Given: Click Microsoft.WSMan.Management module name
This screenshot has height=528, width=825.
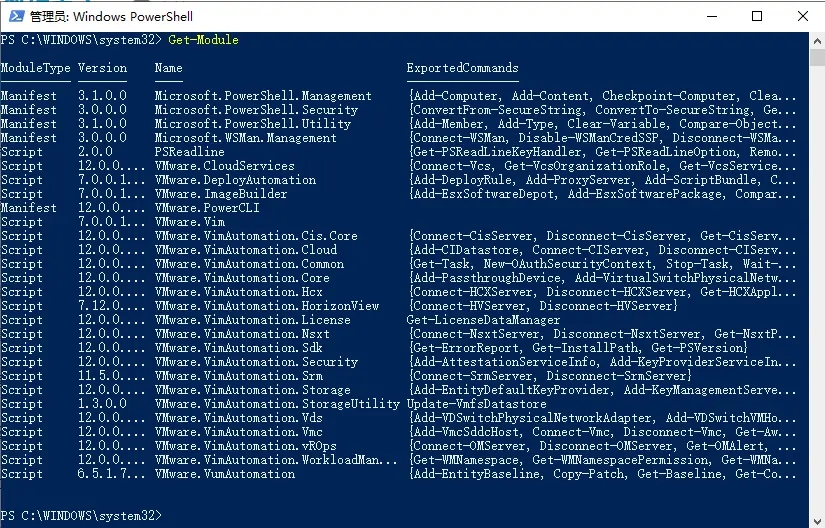Looking at the screenshot, I should [246, 138].
